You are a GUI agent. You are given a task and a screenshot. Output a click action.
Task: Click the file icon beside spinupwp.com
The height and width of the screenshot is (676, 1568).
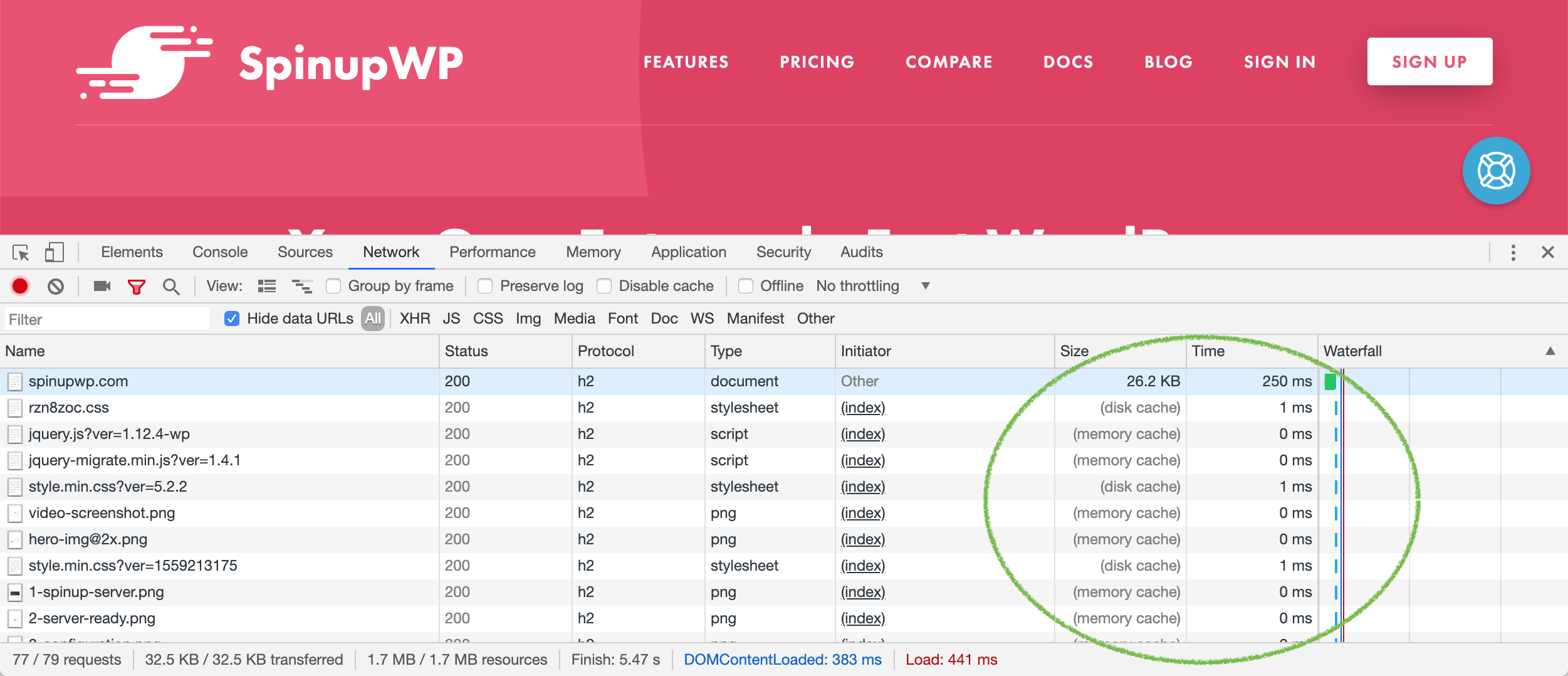pyautogui.click(x=15, y=381)
